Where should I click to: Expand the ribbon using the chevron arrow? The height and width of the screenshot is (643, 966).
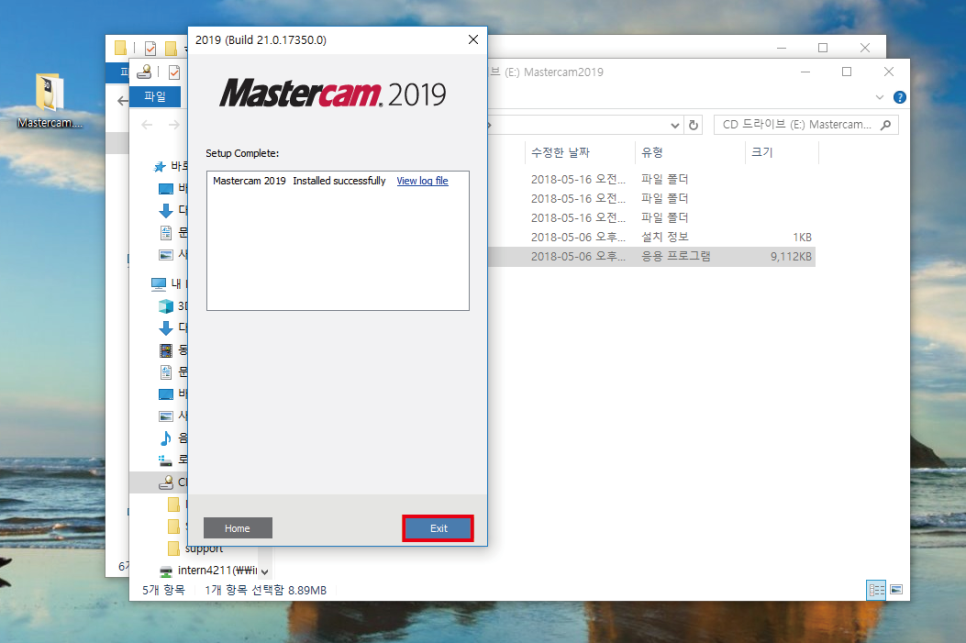coord(880,97)
